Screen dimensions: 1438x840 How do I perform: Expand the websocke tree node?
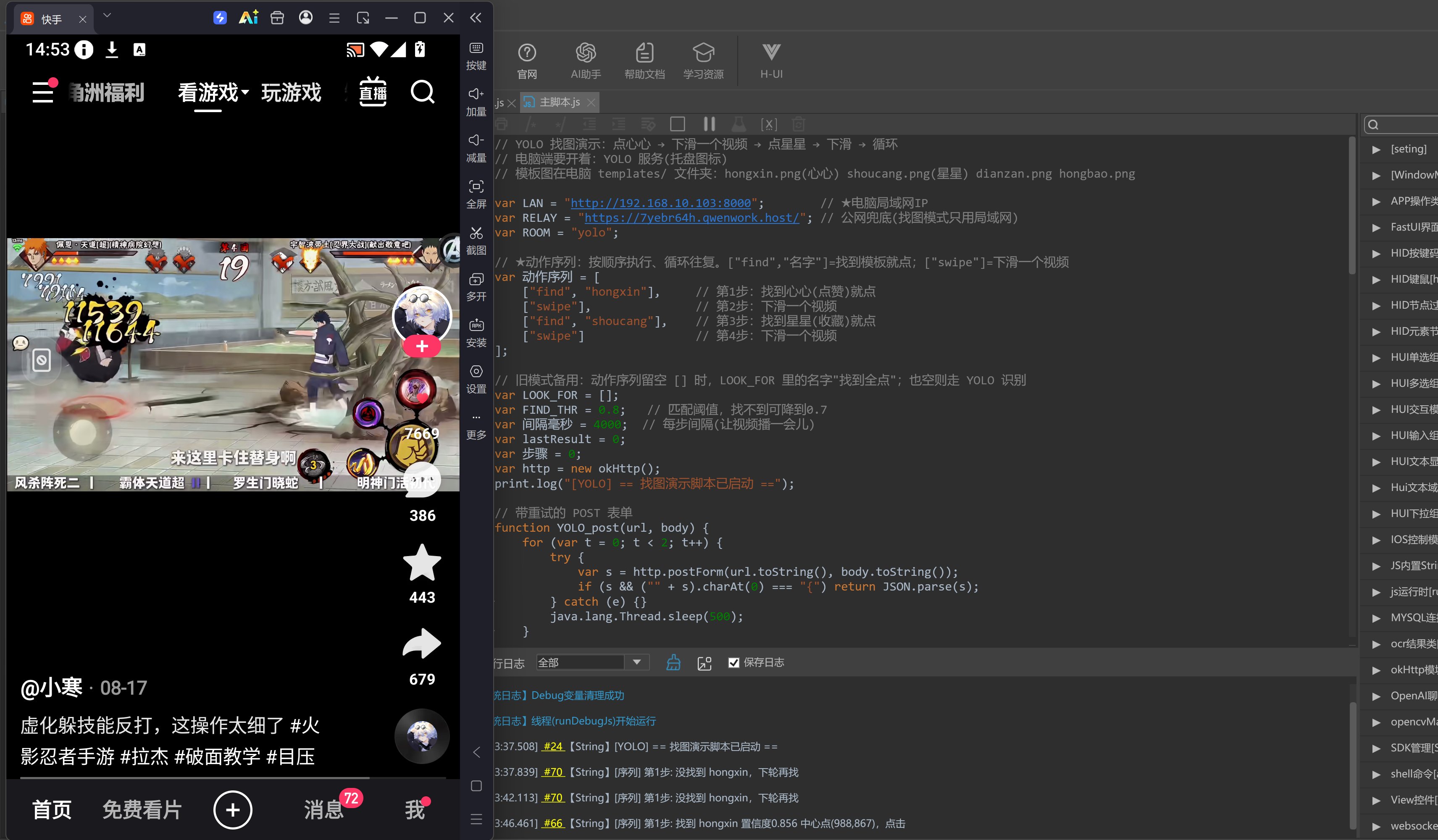pyautogui.click(x=1376, y=826)
